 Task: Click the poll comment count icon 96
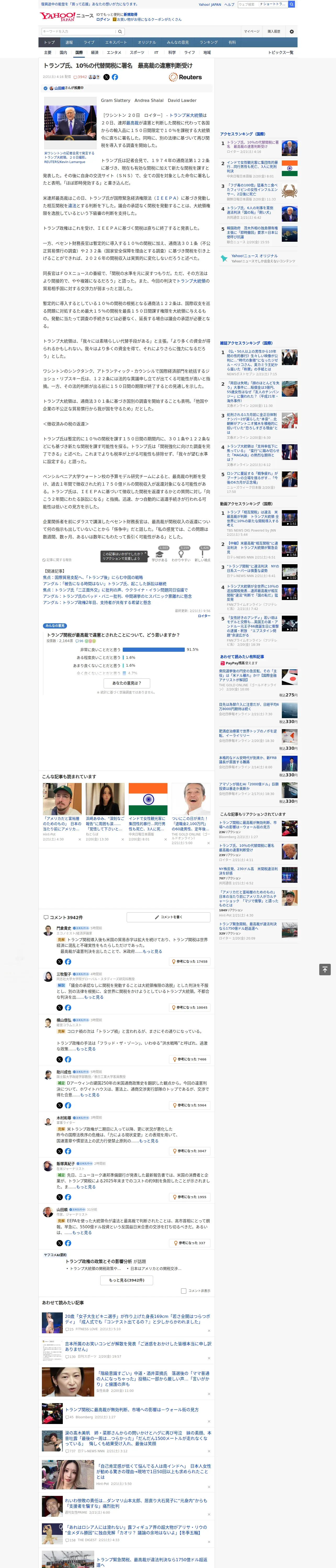tap(80, 641)
